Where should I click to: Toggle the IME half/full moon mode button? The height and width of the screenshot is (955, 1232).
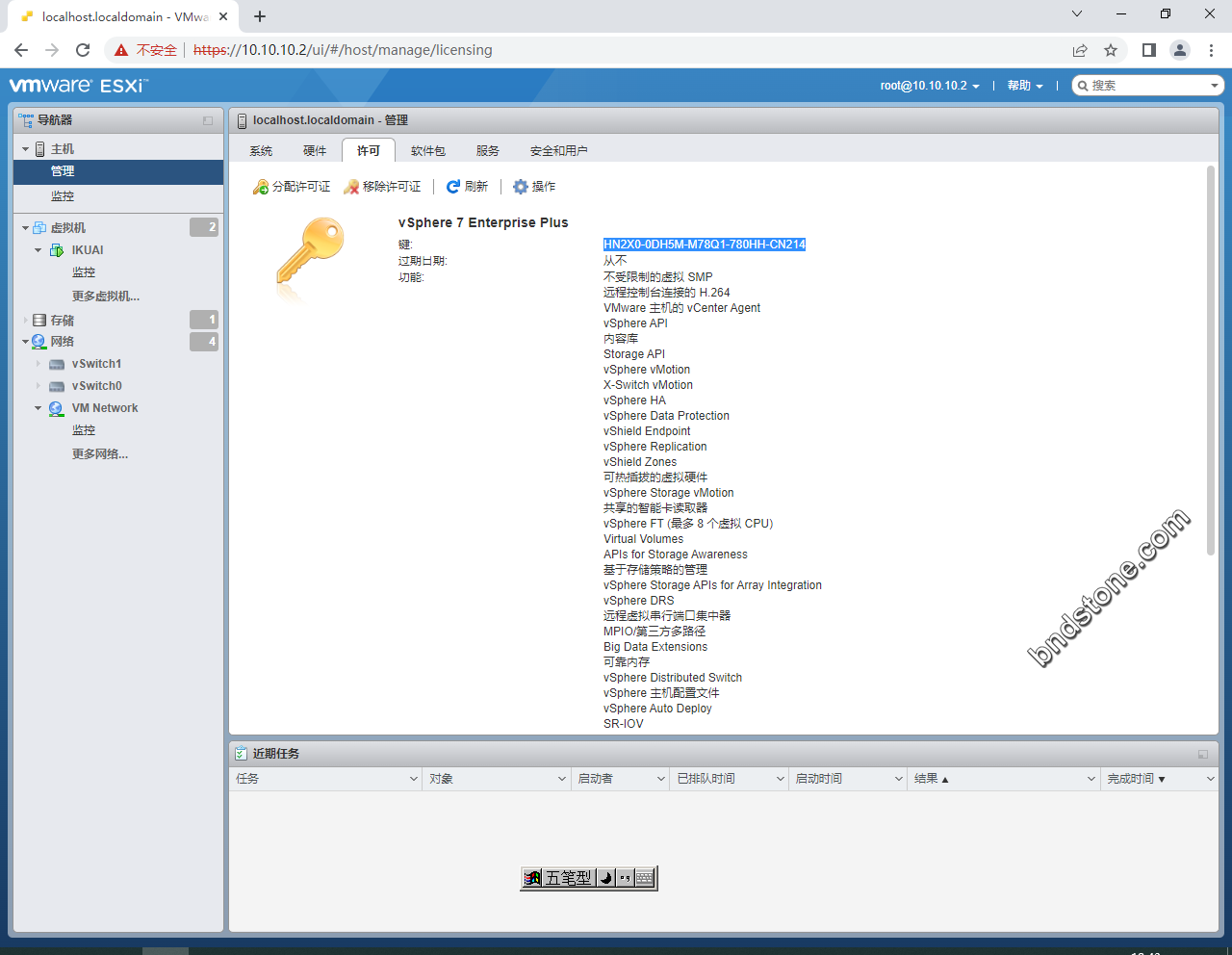click(605, 878)
